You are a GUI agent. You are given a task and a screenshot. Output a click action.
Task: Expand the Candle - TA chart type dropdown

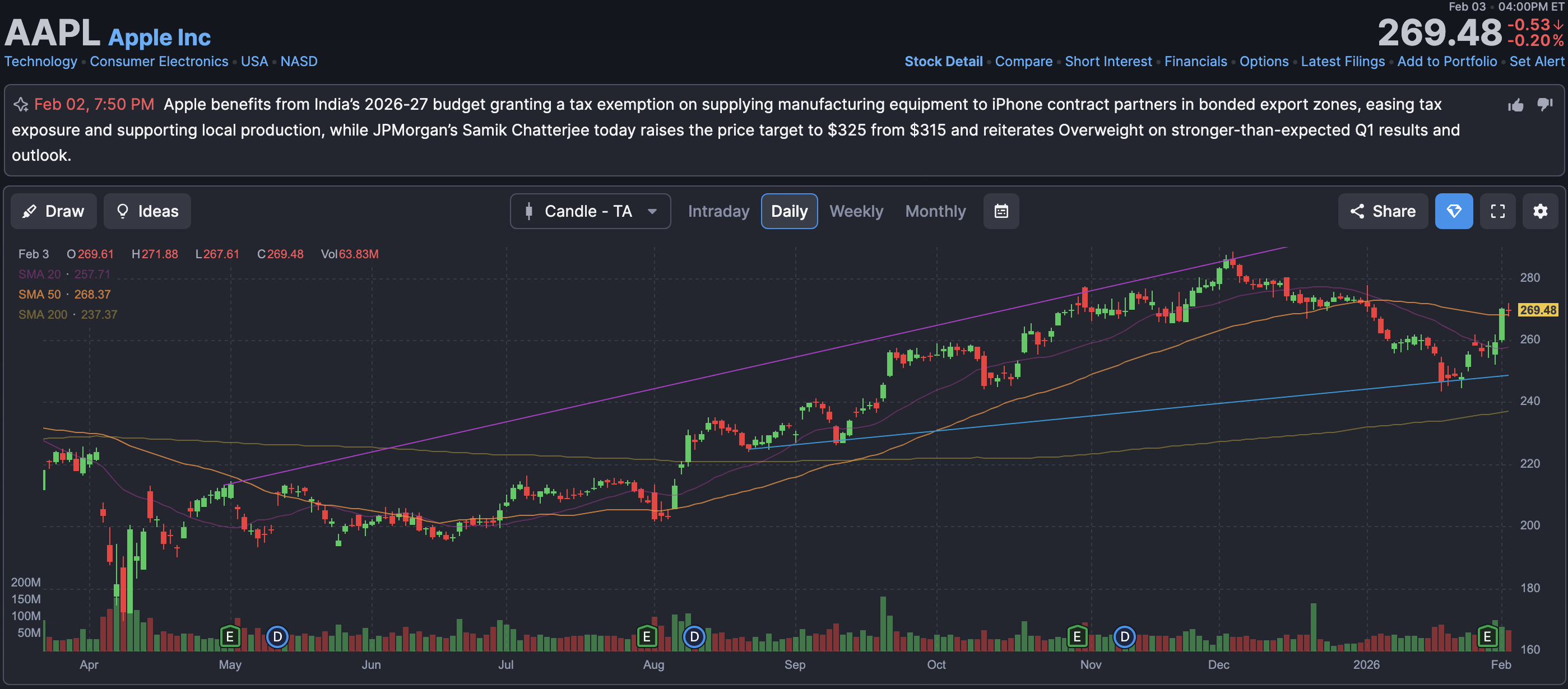(x=590, y=211)
